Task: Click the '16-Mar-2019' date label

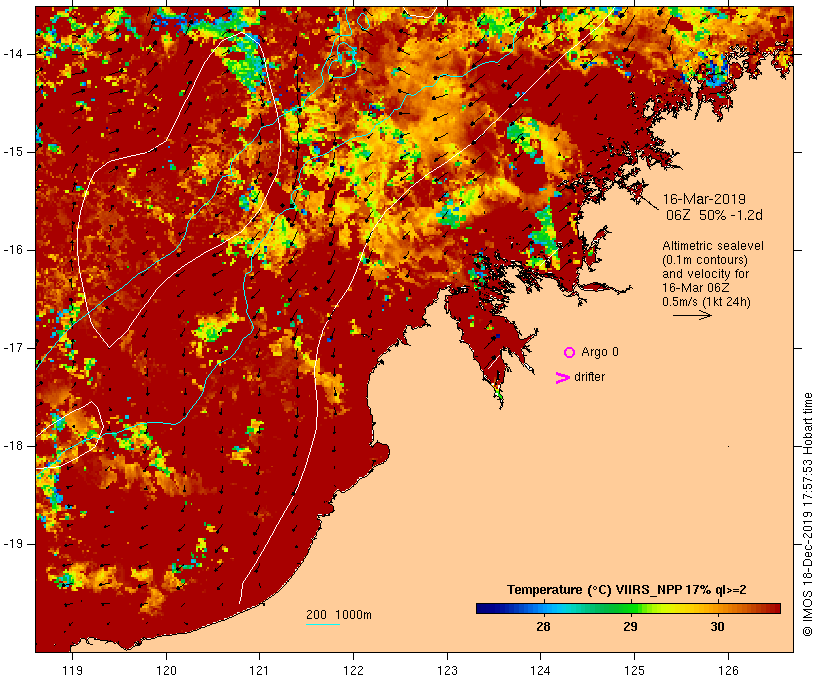Action: pos(704,199)
